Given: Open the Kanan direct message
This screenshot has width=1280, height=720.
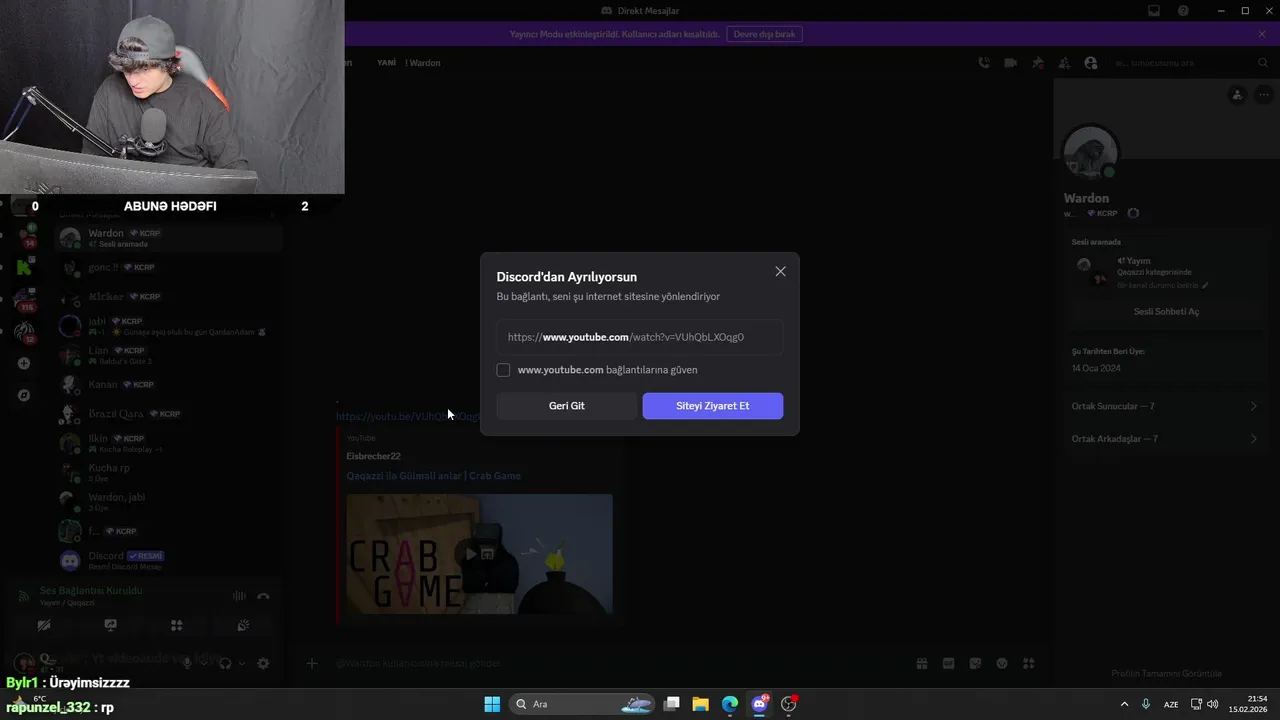Looking at the screenshot, I should tap(169, 384).
